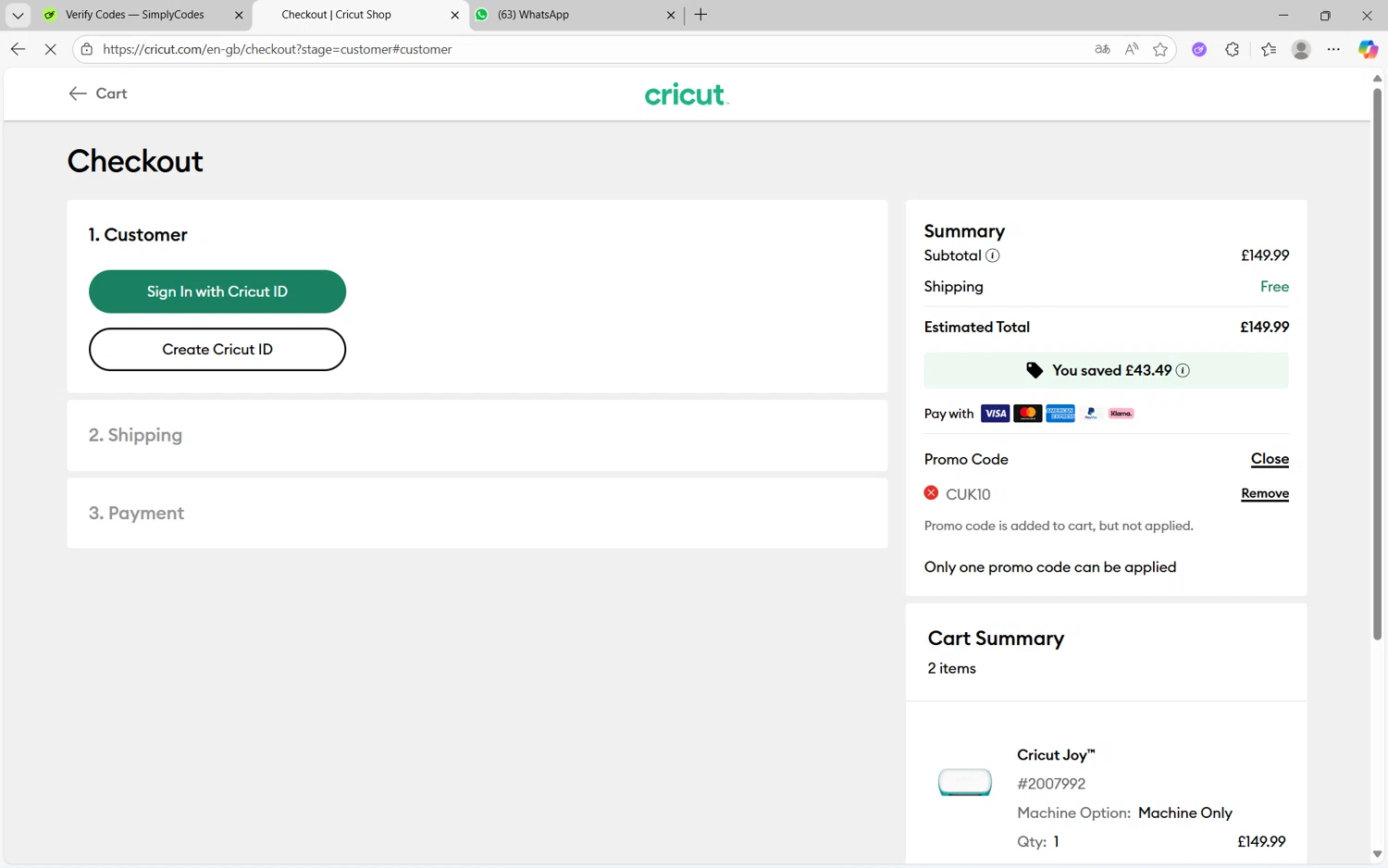The width and height of the screenshot is (1388, 868).
Task: Click the address bar URL
Action: coord(278,49)
